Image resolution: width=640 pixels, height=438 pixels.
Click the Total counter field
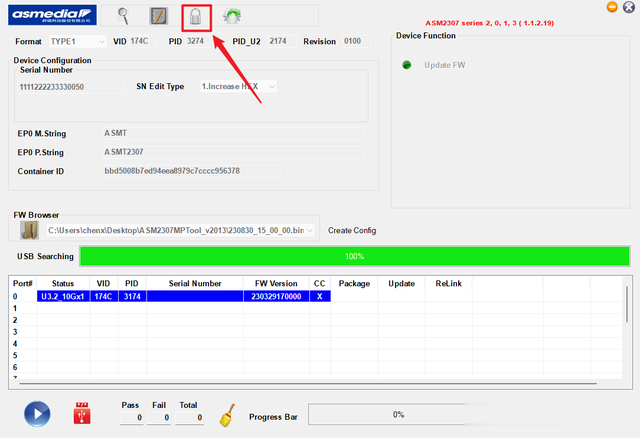click(189, 418)
